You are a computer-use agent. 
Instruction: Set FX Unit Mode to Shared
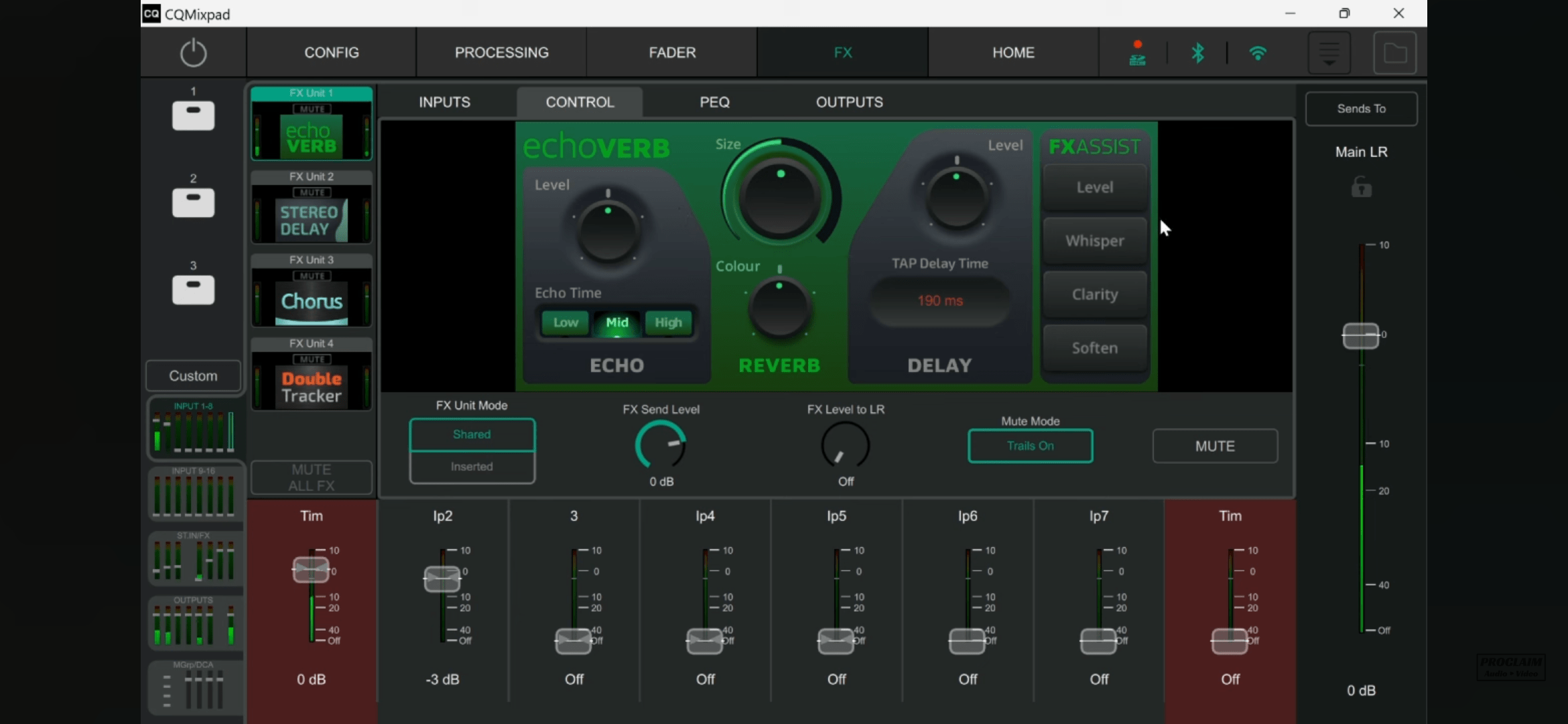tap(472, 434)
